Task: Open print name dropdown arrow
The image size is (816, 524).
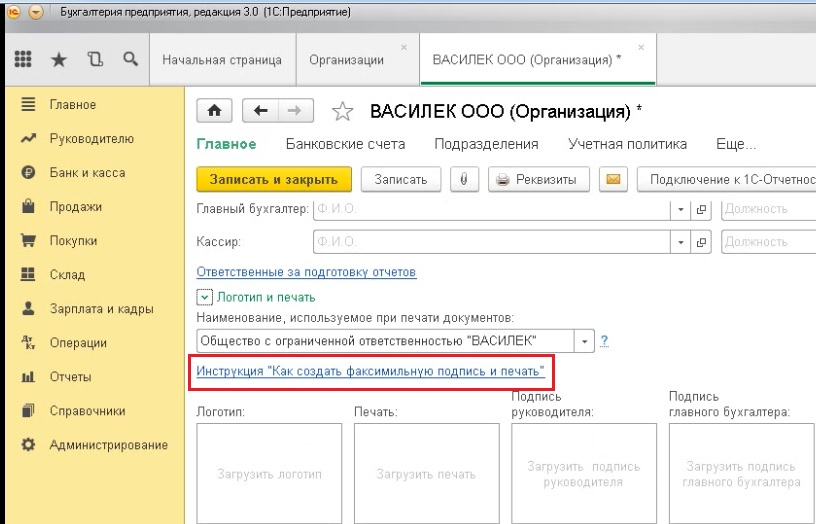Action: tap(584, 341)
